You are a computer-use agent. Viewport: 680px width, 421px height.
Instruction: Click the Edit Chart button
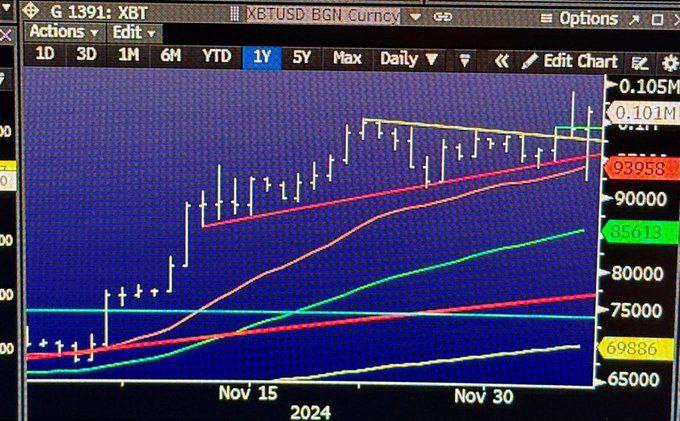(570, 61)
